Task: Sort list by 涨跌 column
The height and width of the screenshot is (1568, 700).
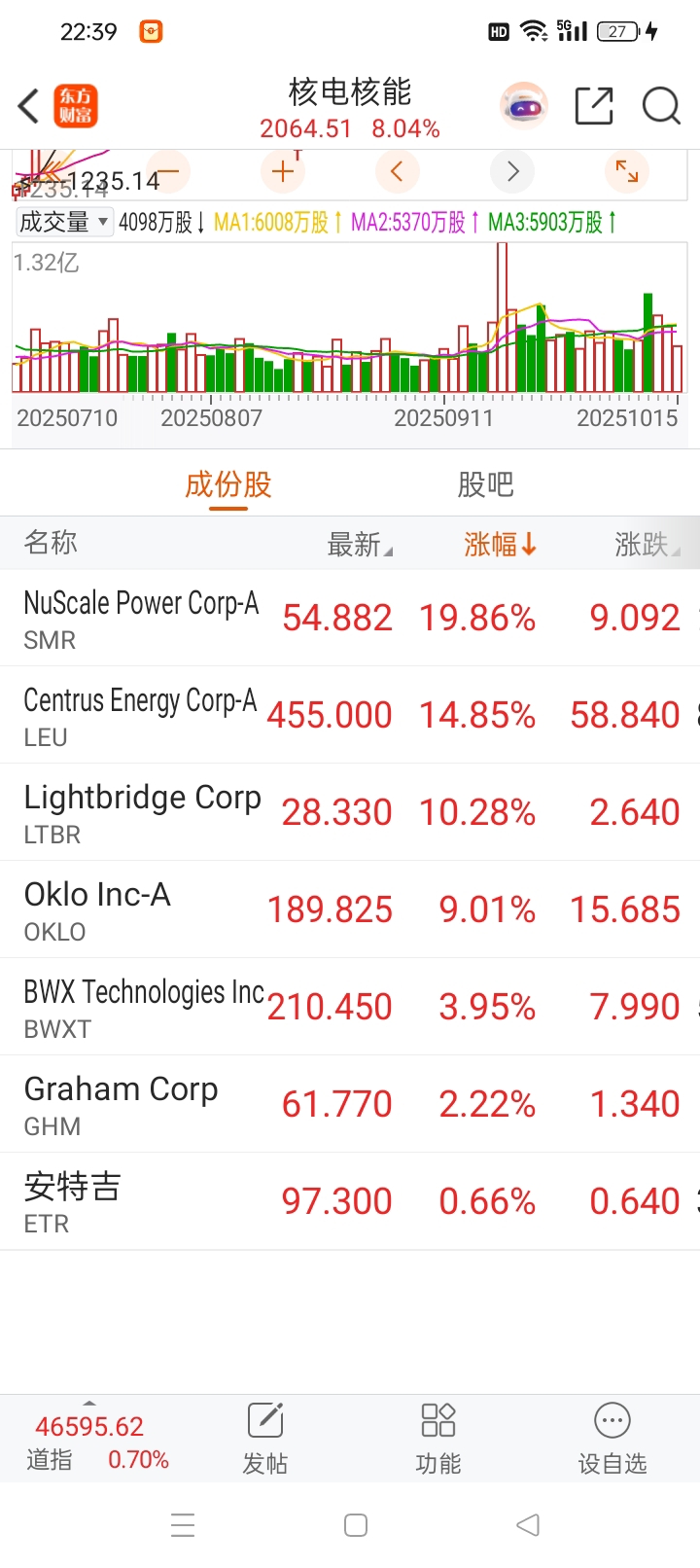Action: [x=647, y=545]
